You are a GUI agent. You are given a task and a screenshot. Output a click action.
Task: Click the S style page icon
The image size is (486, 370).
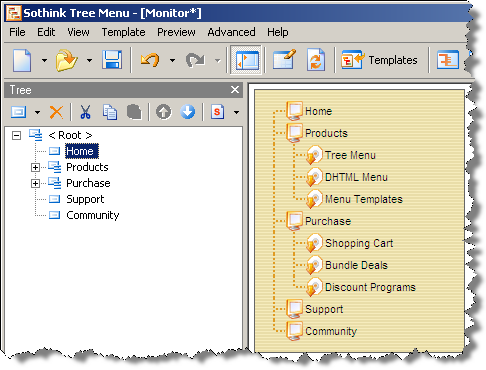click(x=217, y=112)
